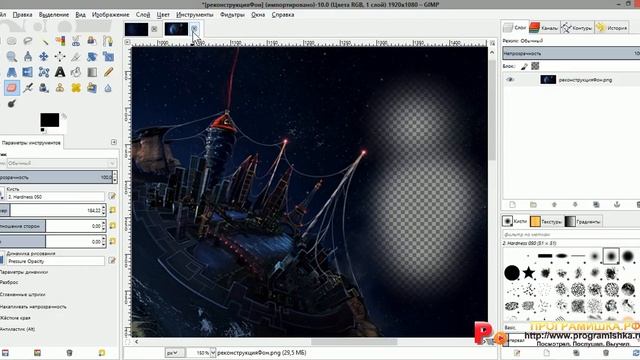
Task: Select the Cage Transform tool
Action: click(x=44, y=72)
